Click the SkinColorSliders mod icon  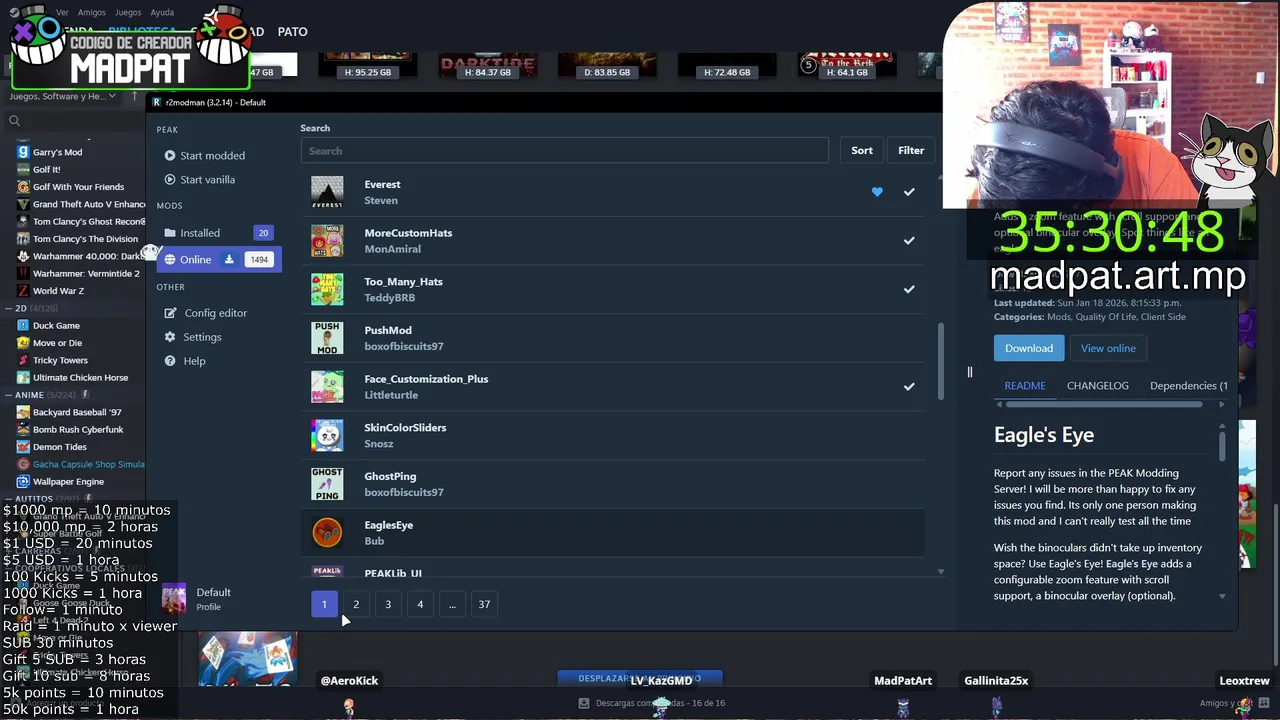pos(327,436)
